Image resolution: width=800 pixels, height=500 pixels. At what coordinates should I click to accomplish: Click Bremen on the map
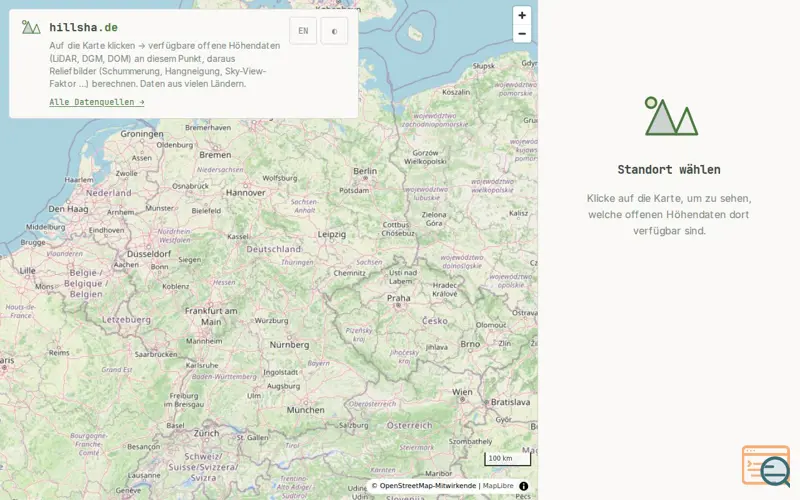[x=215, y=155]
